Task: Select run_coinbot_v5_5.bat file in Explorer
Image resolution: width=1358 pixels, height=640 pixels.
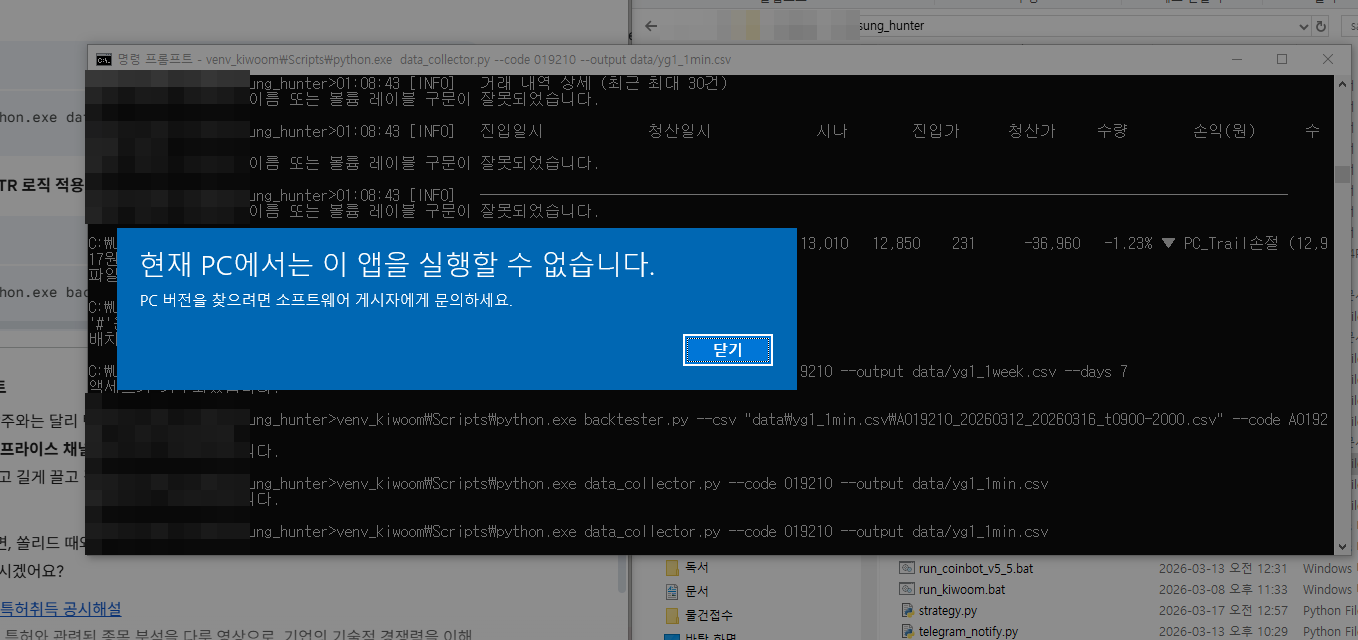Action: point(976,568)
